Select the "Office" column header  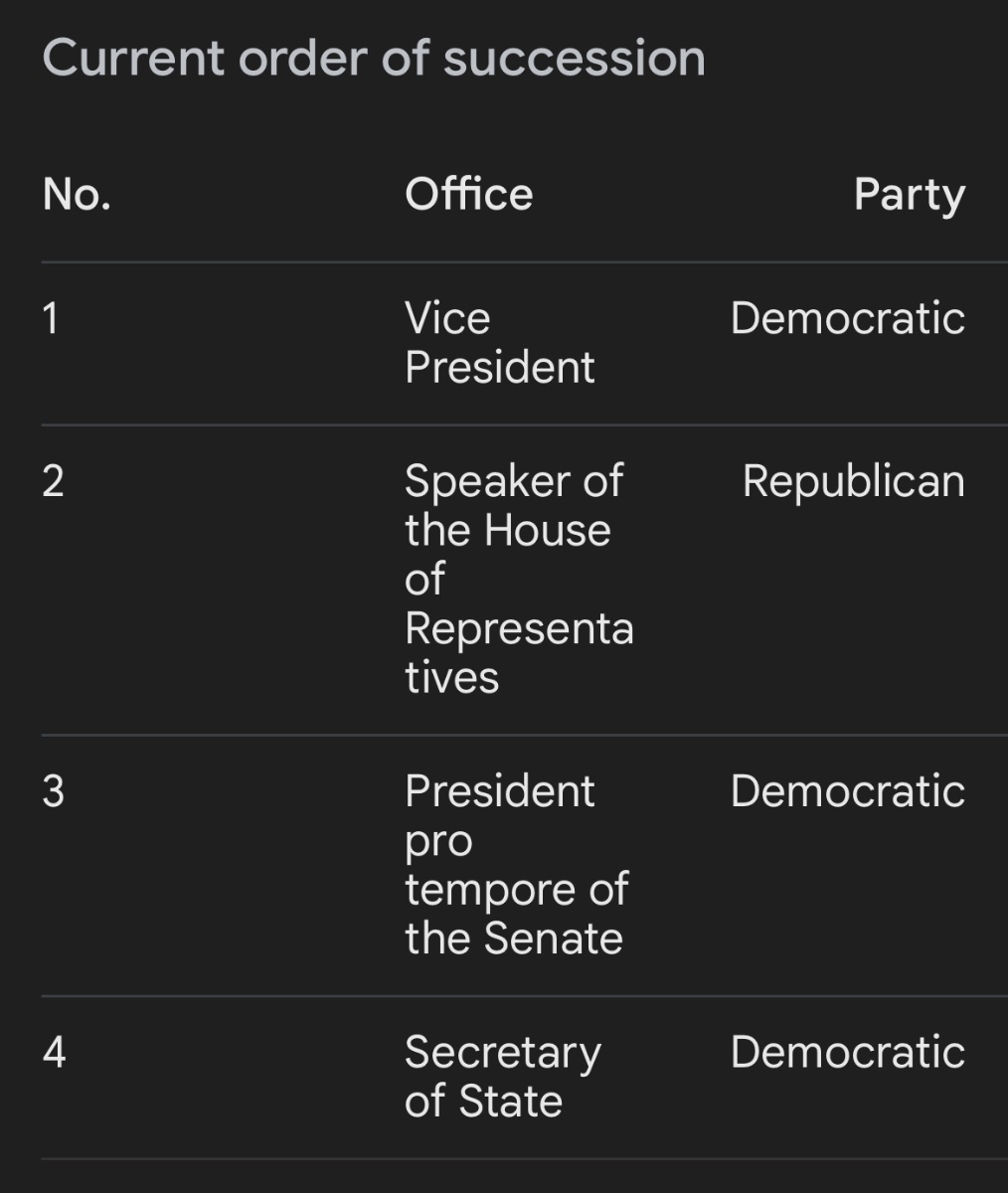(468, 194)
